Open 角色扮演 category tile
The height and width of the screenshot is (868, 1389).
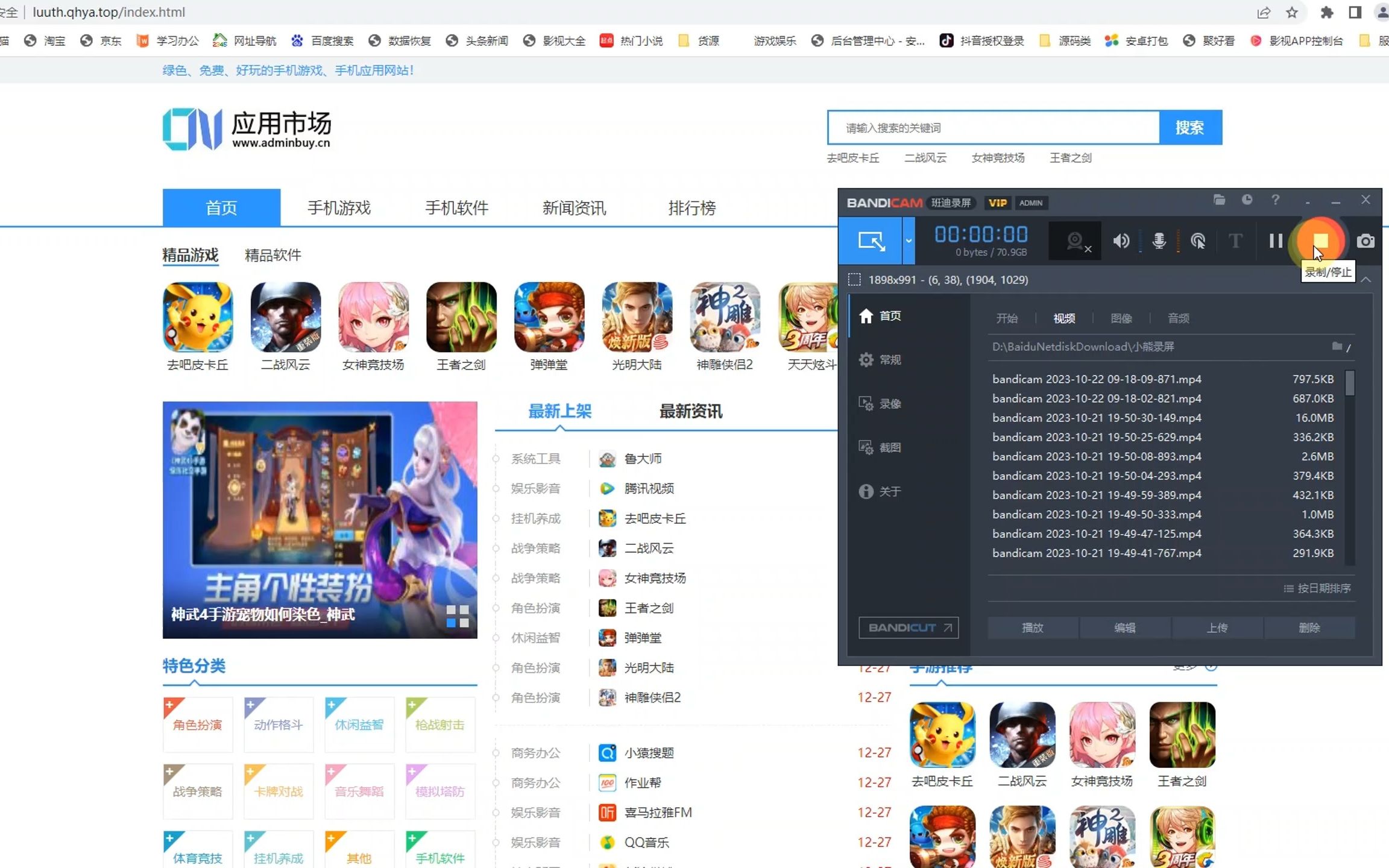(x=198, y=725)
